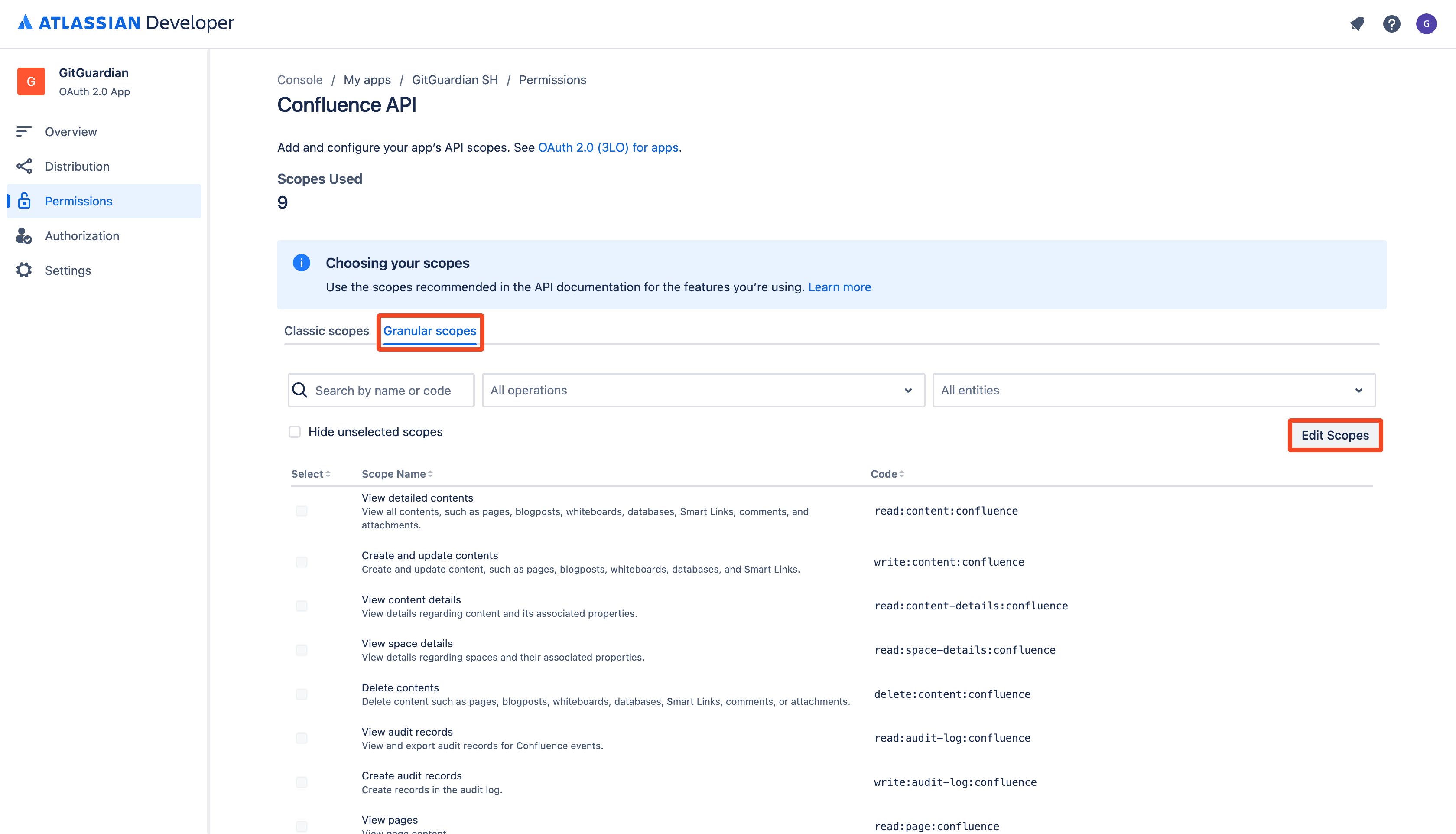Open the All operations dropdown

point(703,390)
